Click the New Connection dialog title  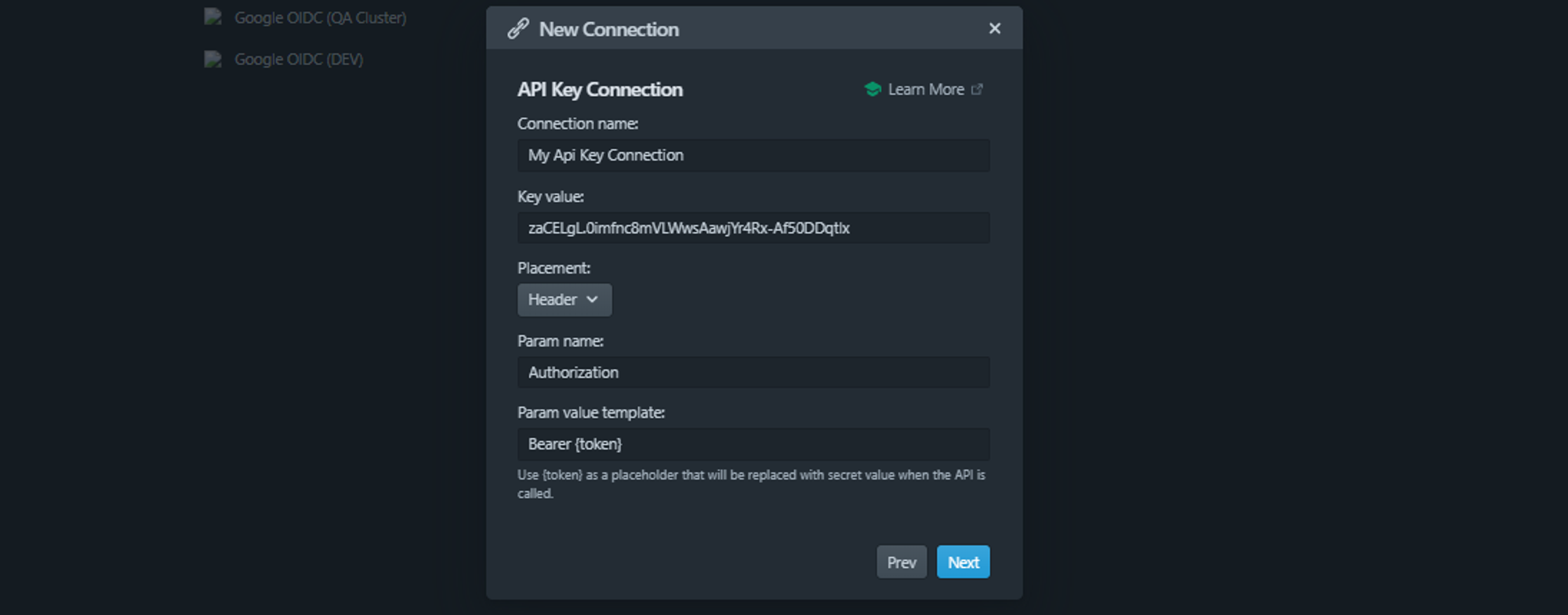coord(608,29)
